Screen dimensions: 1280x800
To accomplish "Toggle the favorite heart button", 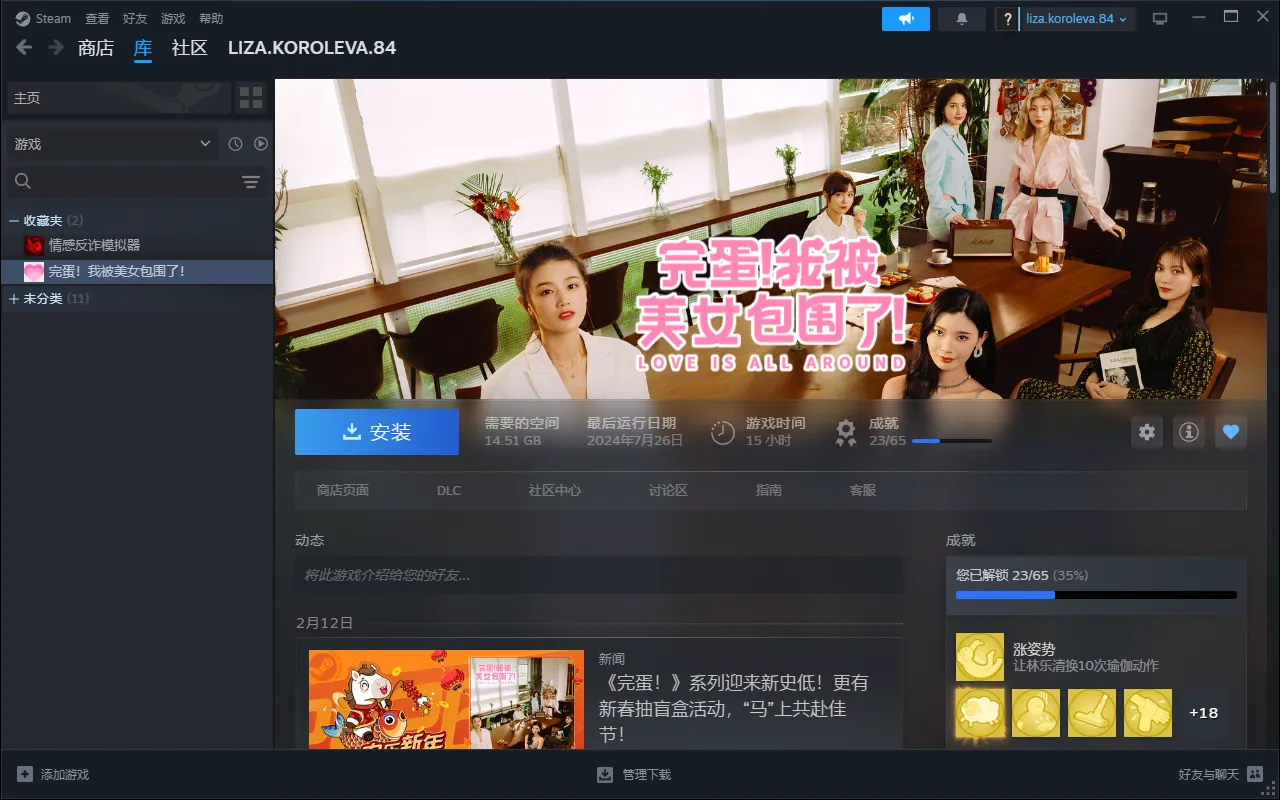I will (x=1231, y=432).
